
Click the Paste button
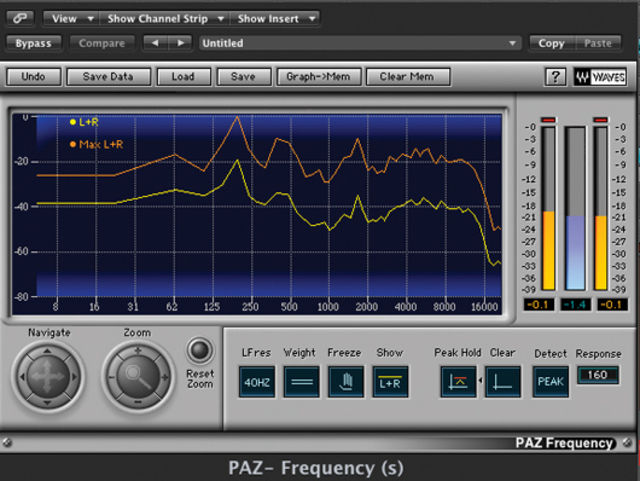tap(598, 43)
